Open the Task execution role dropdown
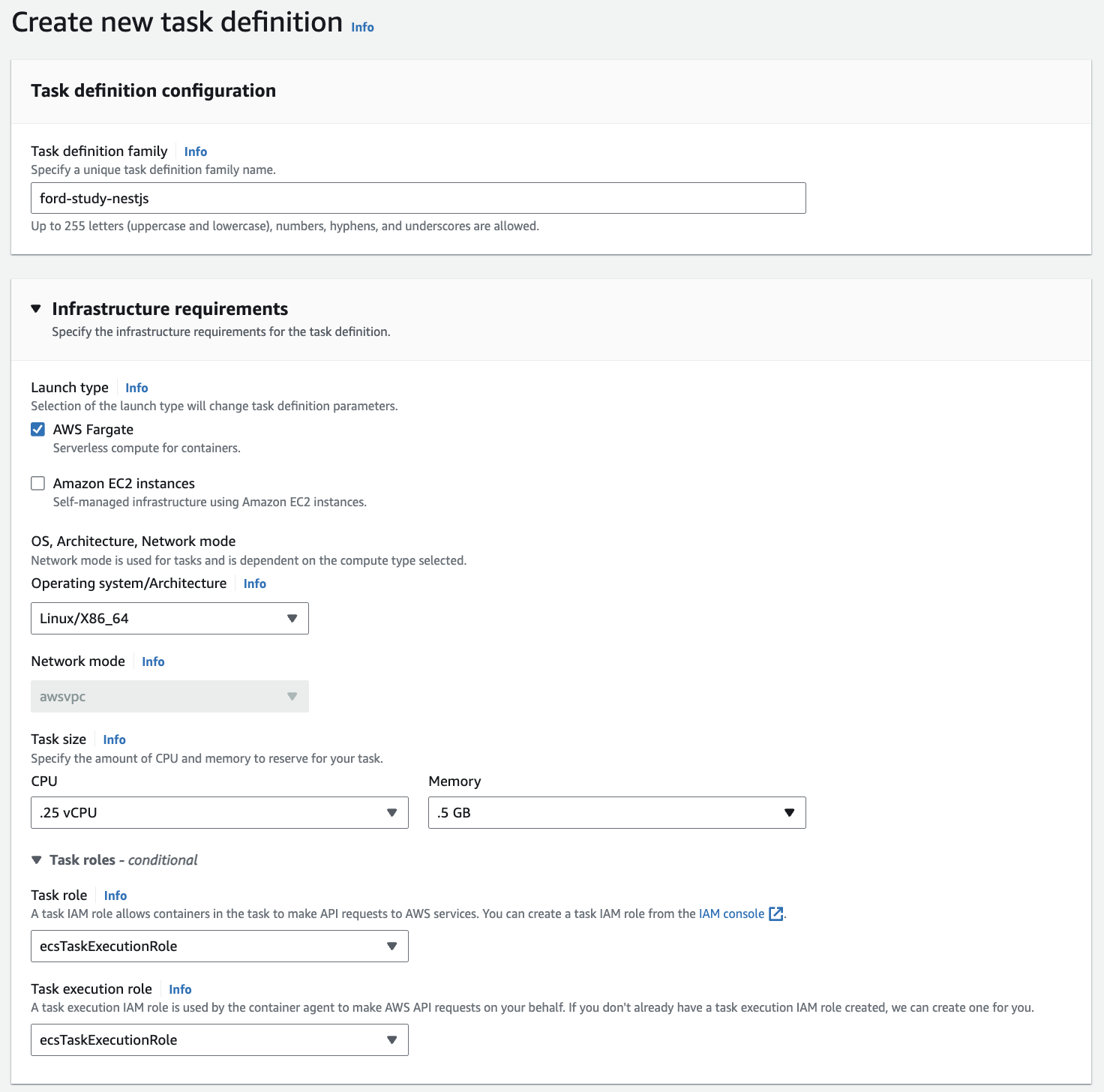 coord(220,1040)
